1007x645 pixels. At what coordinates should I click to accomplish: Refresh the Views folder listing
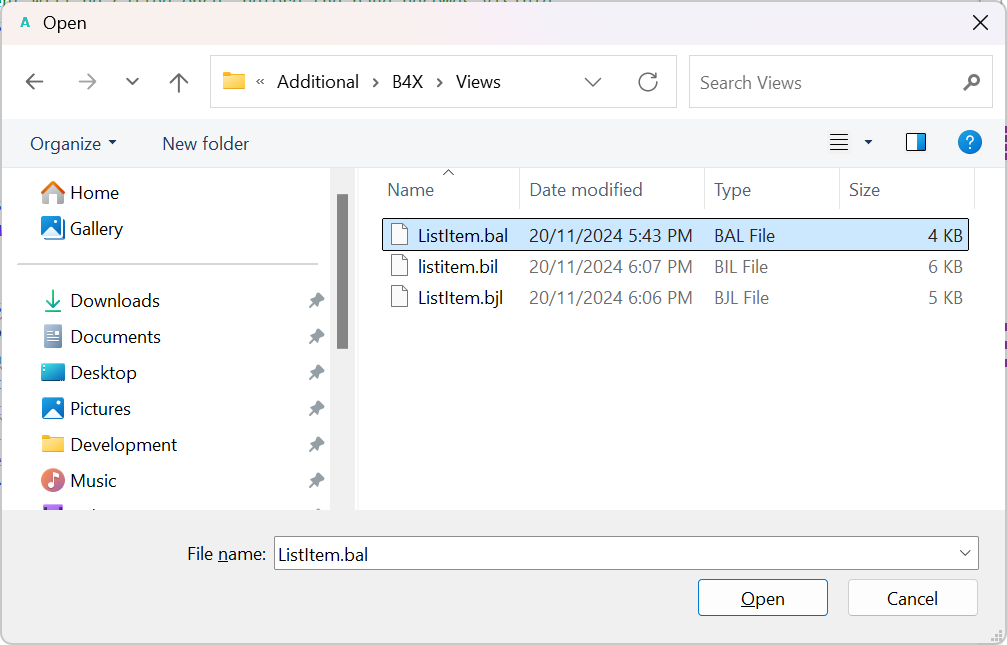[x=648, y=82]
